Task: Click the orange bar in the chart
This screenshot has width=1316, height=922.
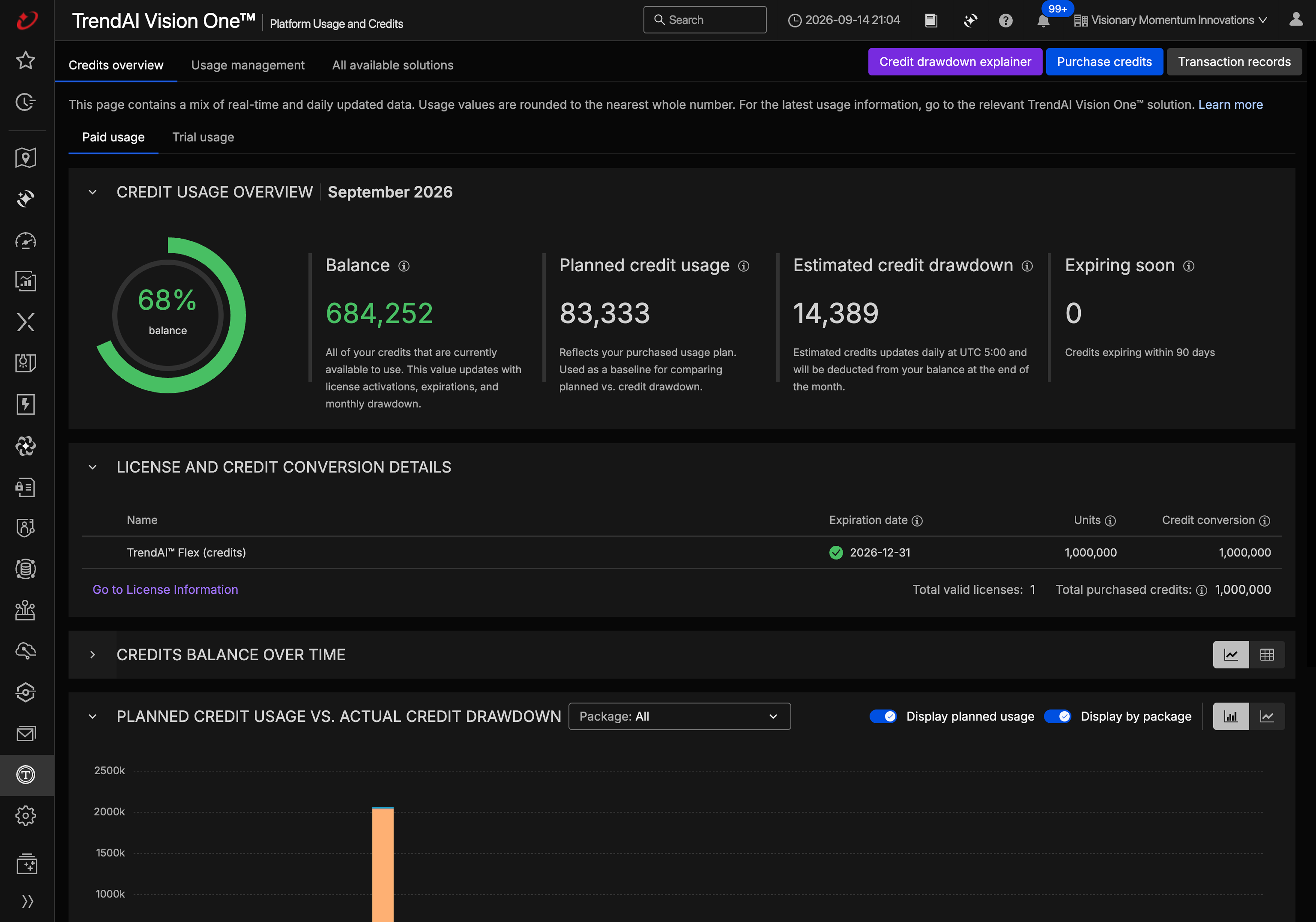Action: pos(383,865)
